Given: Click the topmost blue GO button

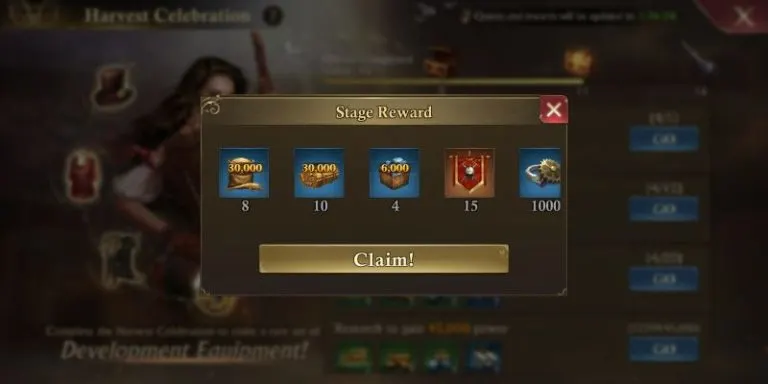Looking at the screenshot, I should pos(664,139).
